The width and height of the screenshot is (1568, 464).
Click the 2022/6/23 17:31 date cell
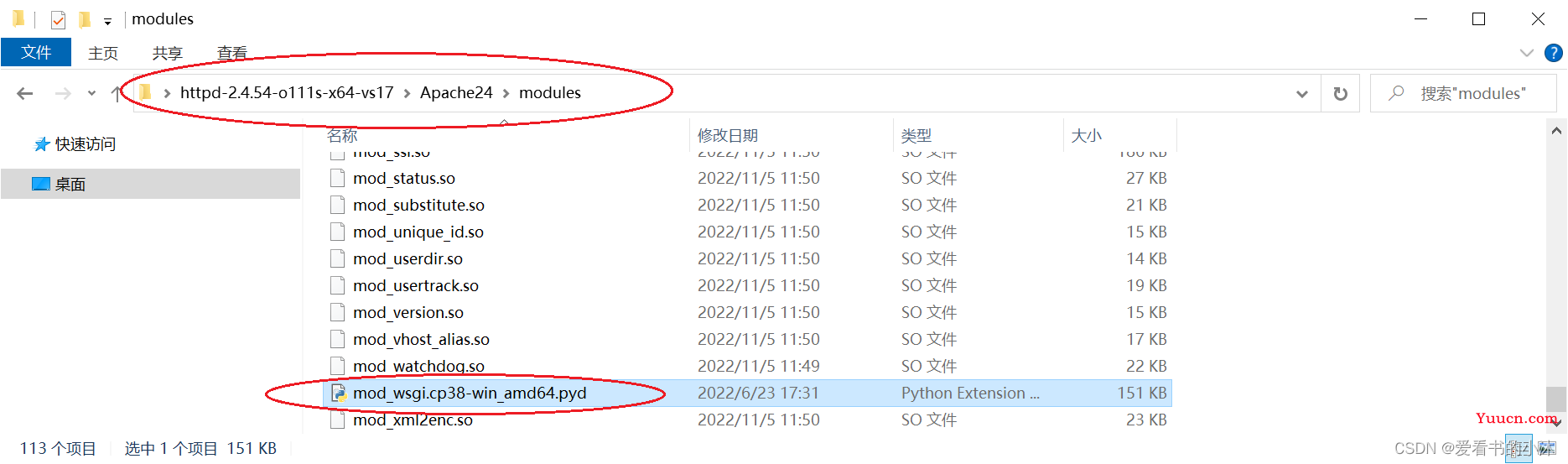pos(758,393)
